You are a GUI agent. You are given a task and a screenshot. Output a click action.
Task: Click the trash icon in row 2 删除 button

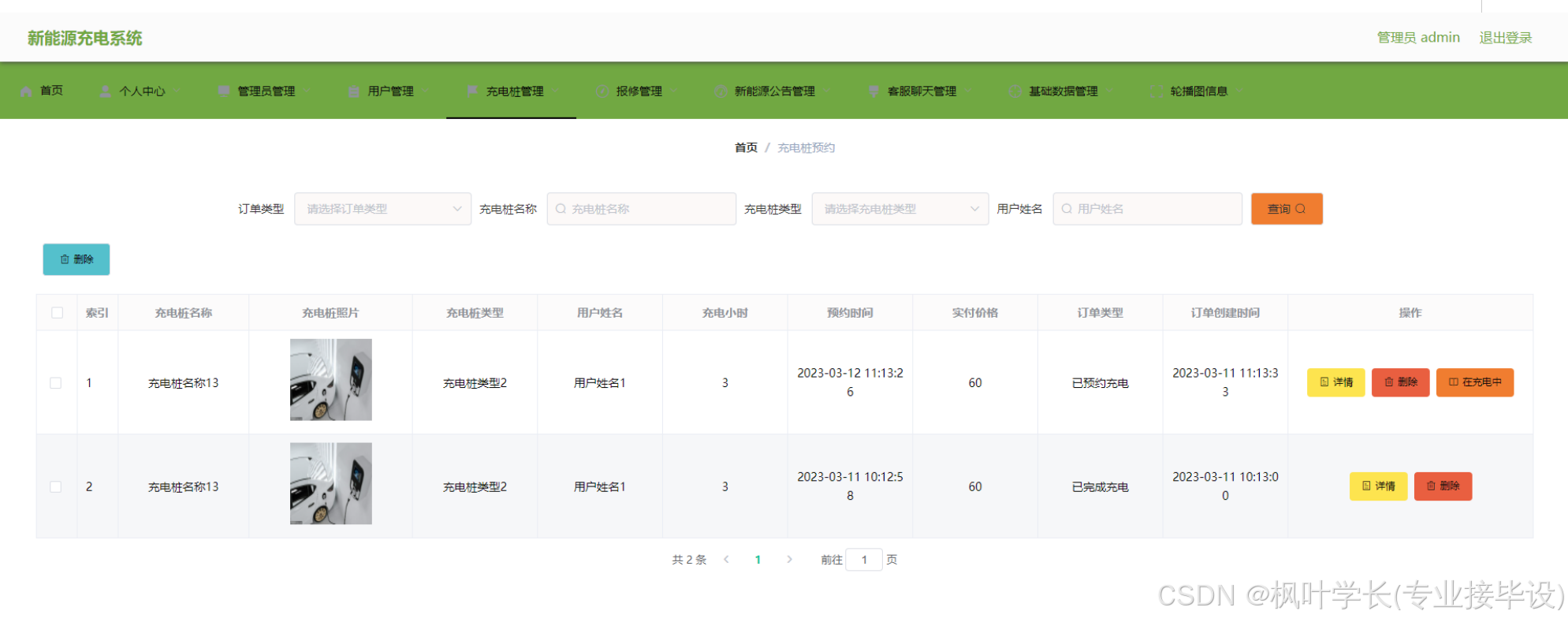pyautogui.click(x=1432, y=486)
